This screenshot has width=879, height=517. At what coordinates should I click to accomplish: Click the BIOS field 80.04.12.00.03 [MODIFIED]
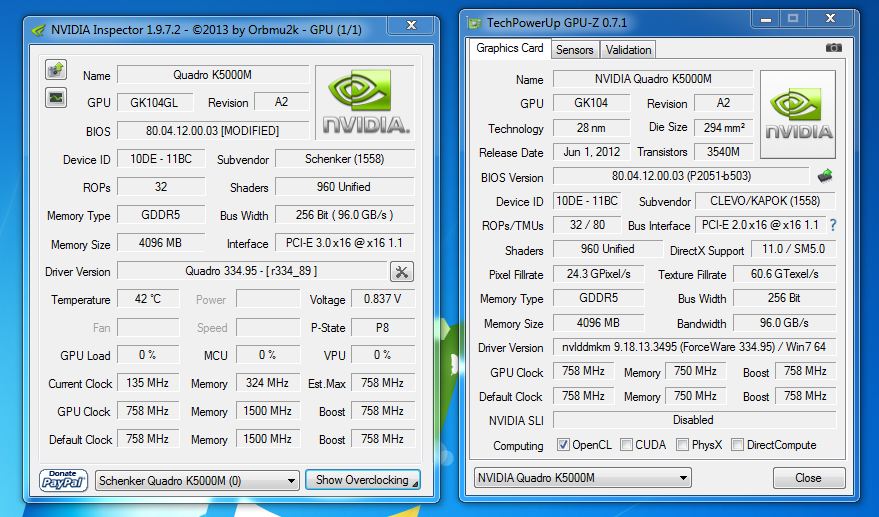pyautogui.click(x=213, y=131)
